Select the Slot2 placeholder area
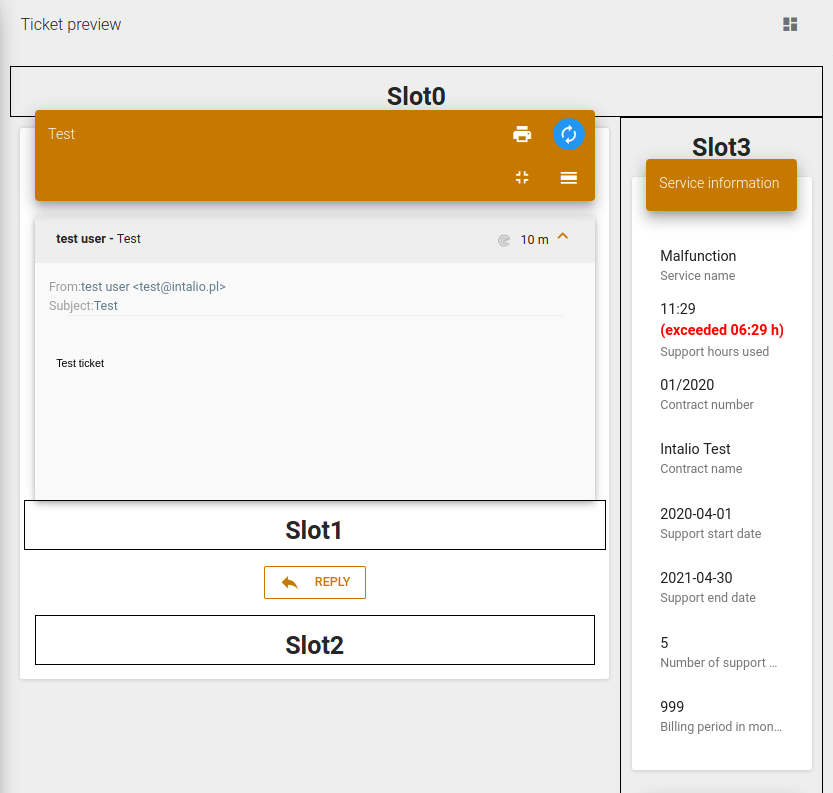The height and width of the screenshot is (793, 833). [x=314, y=640]
